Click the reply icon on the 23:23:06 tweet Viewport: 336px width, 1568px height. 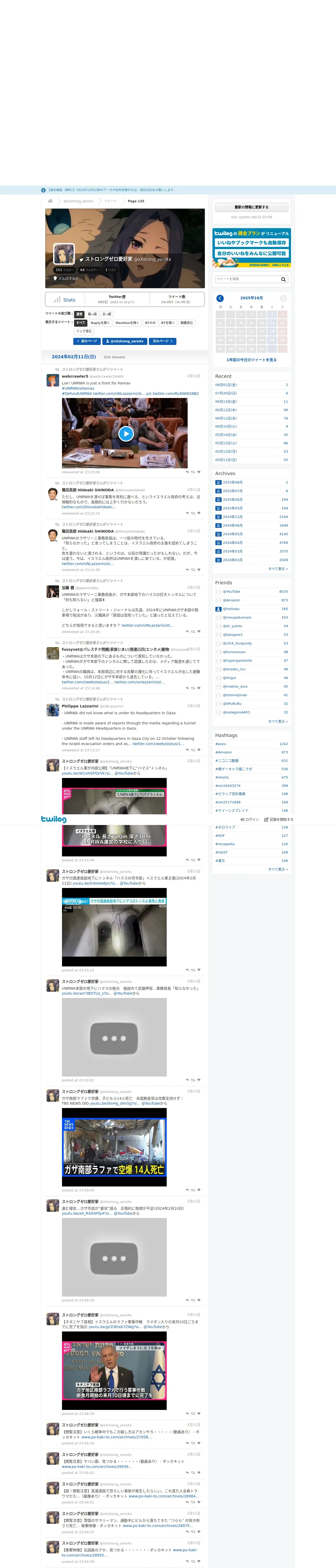pos(187,472)
